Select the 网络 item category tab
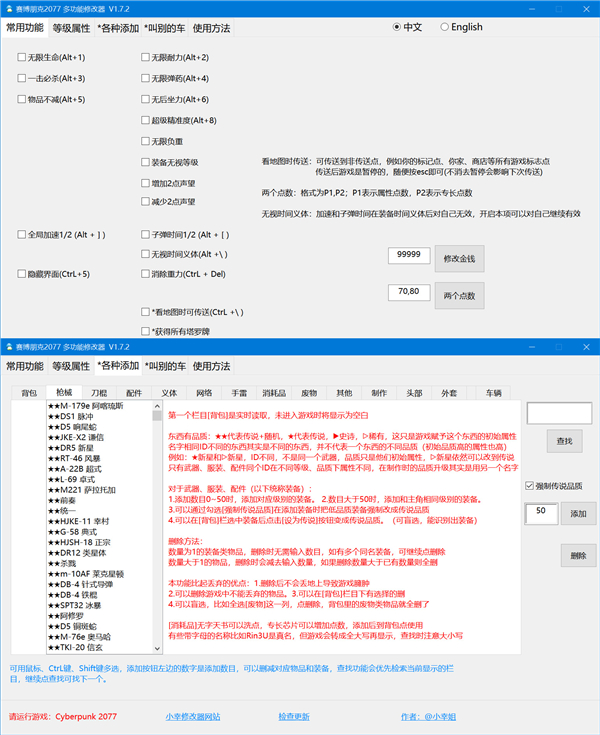Viewport: 600px width, 735px height. [x=204, y=393]
